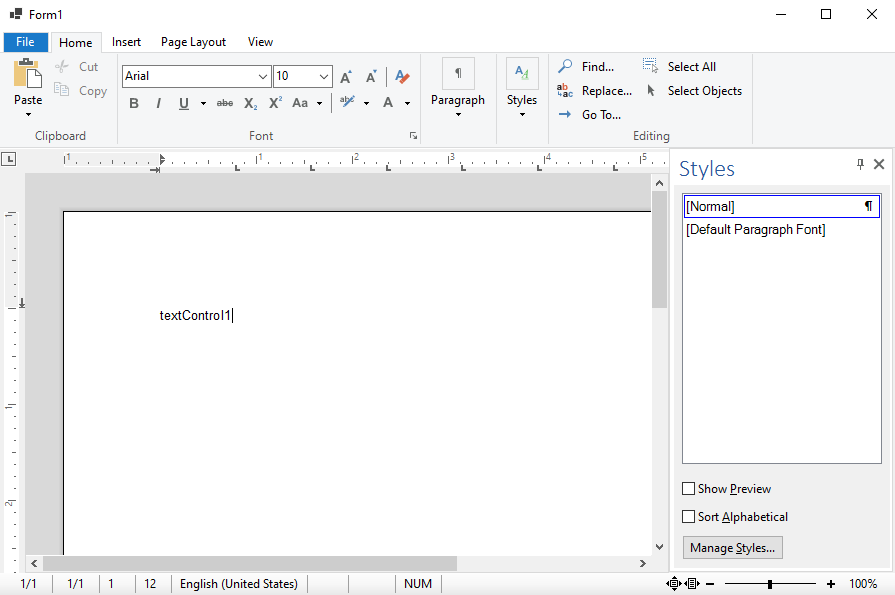Launch the Font dialog from group corner
Screen dimensions: 895x595
(x=413, y=136)
